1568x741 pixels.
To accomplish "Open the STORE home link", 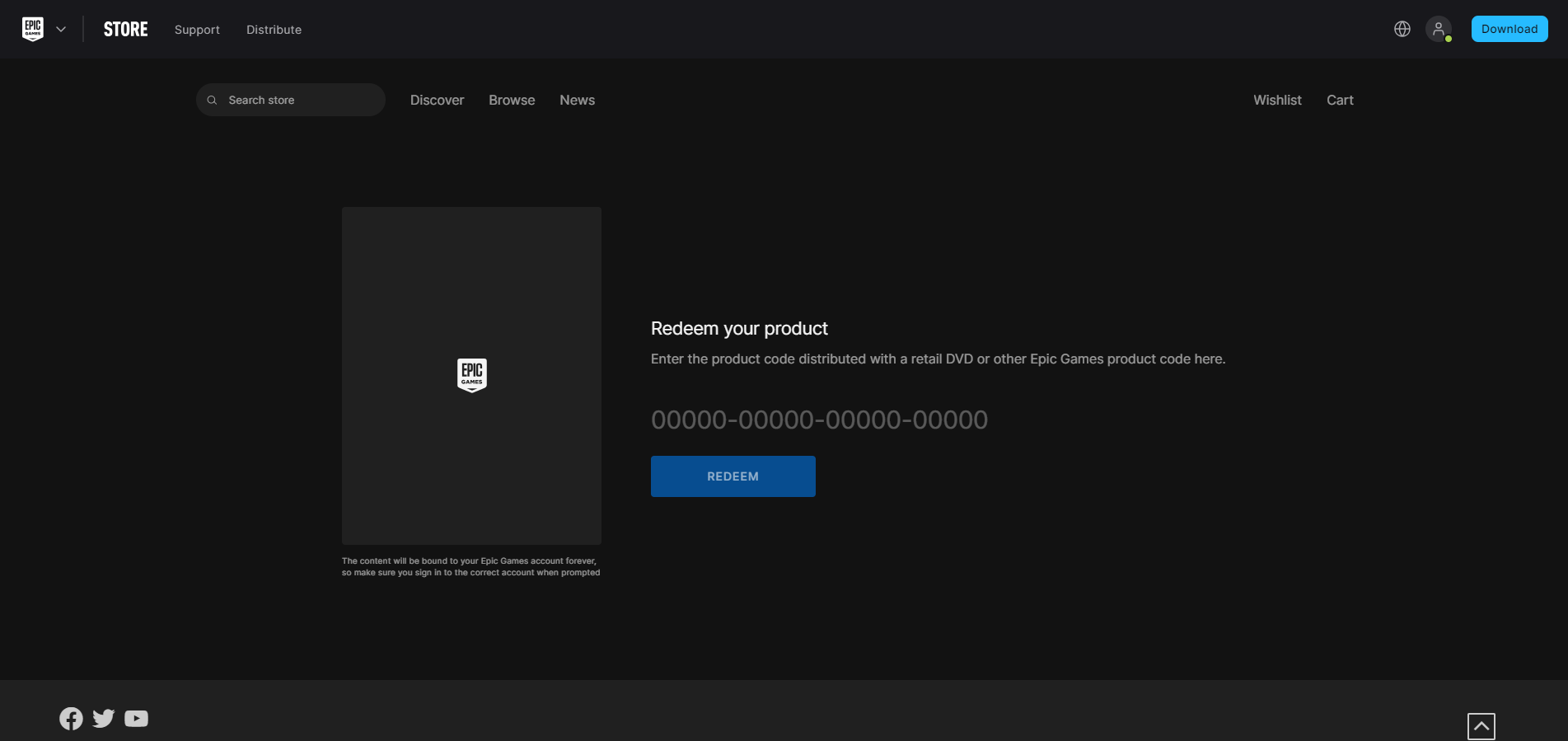I will [x=126, y=29].
